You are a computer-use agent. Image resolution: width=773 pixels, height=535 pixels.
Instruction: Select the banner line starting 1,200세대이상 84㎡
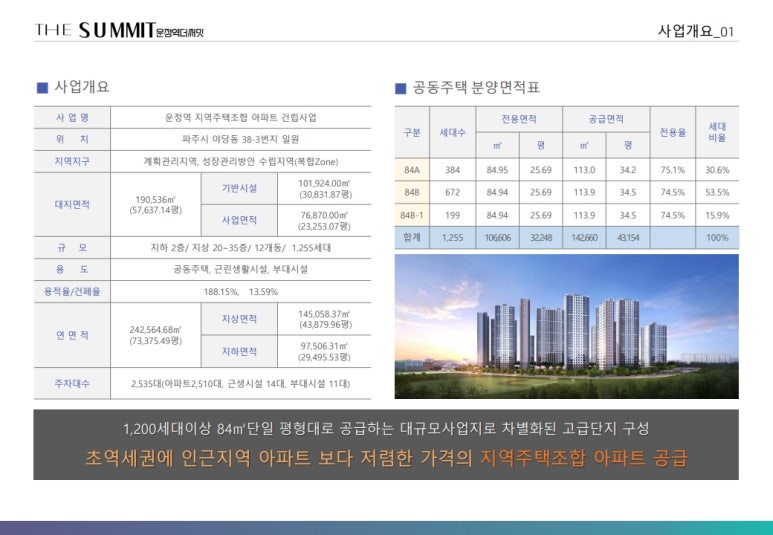coord(386,428)
